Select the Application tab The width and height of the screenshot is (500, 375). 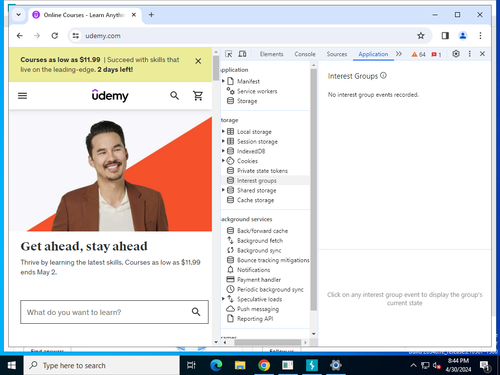point(373,54)
